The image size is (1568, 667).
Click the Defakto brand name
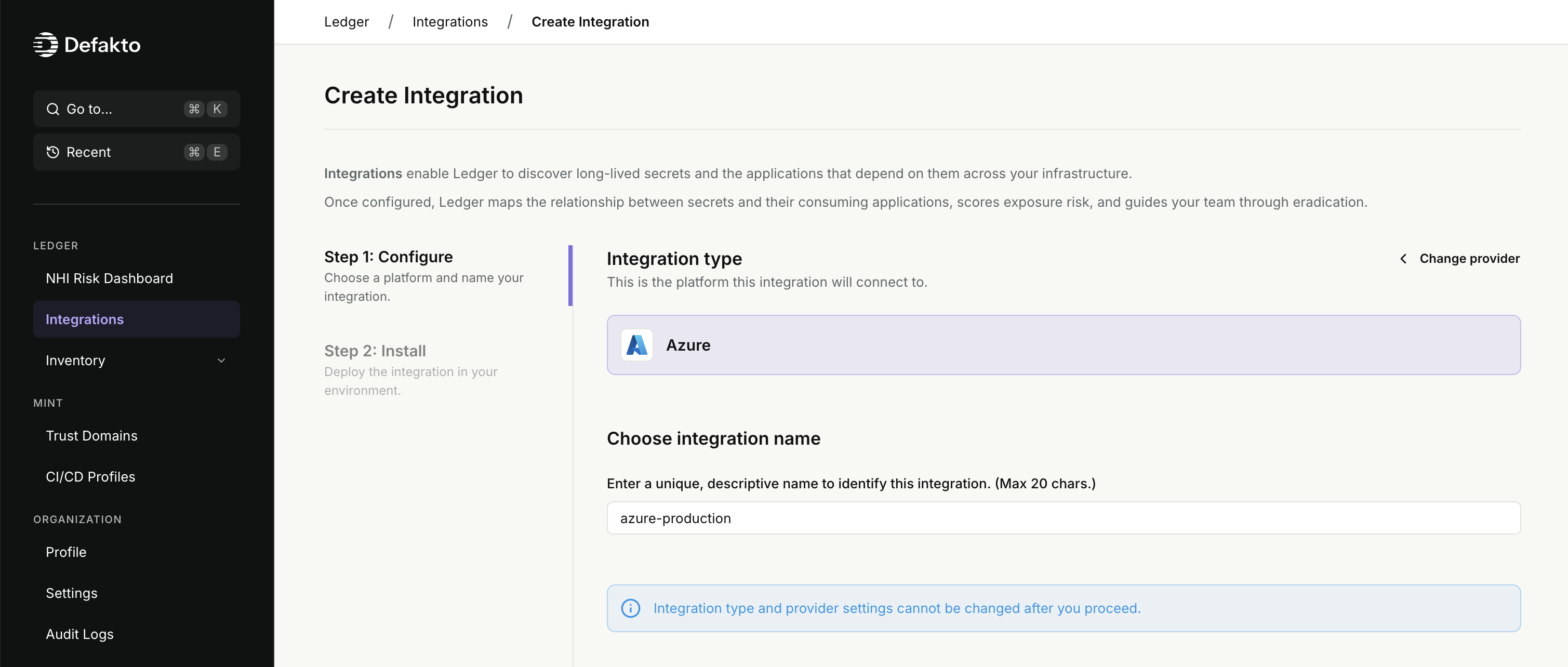coord(102,45)
